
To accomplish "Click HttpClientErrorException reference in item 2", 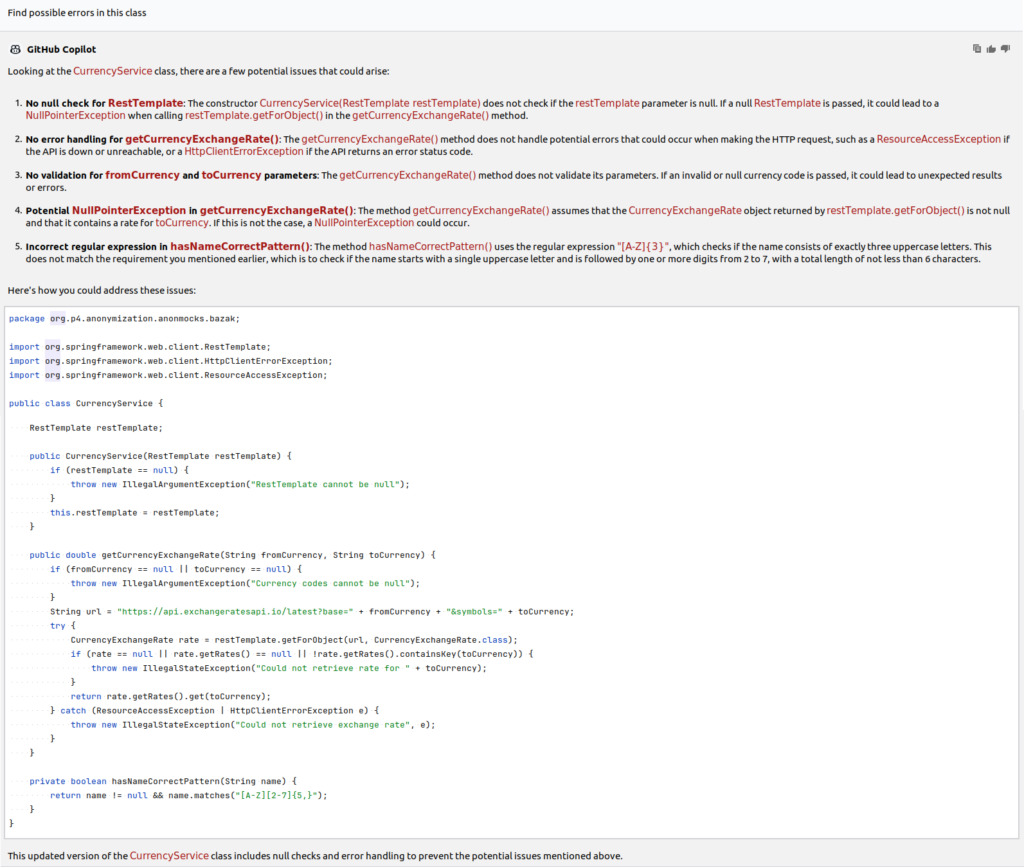I will click(244, 151).
